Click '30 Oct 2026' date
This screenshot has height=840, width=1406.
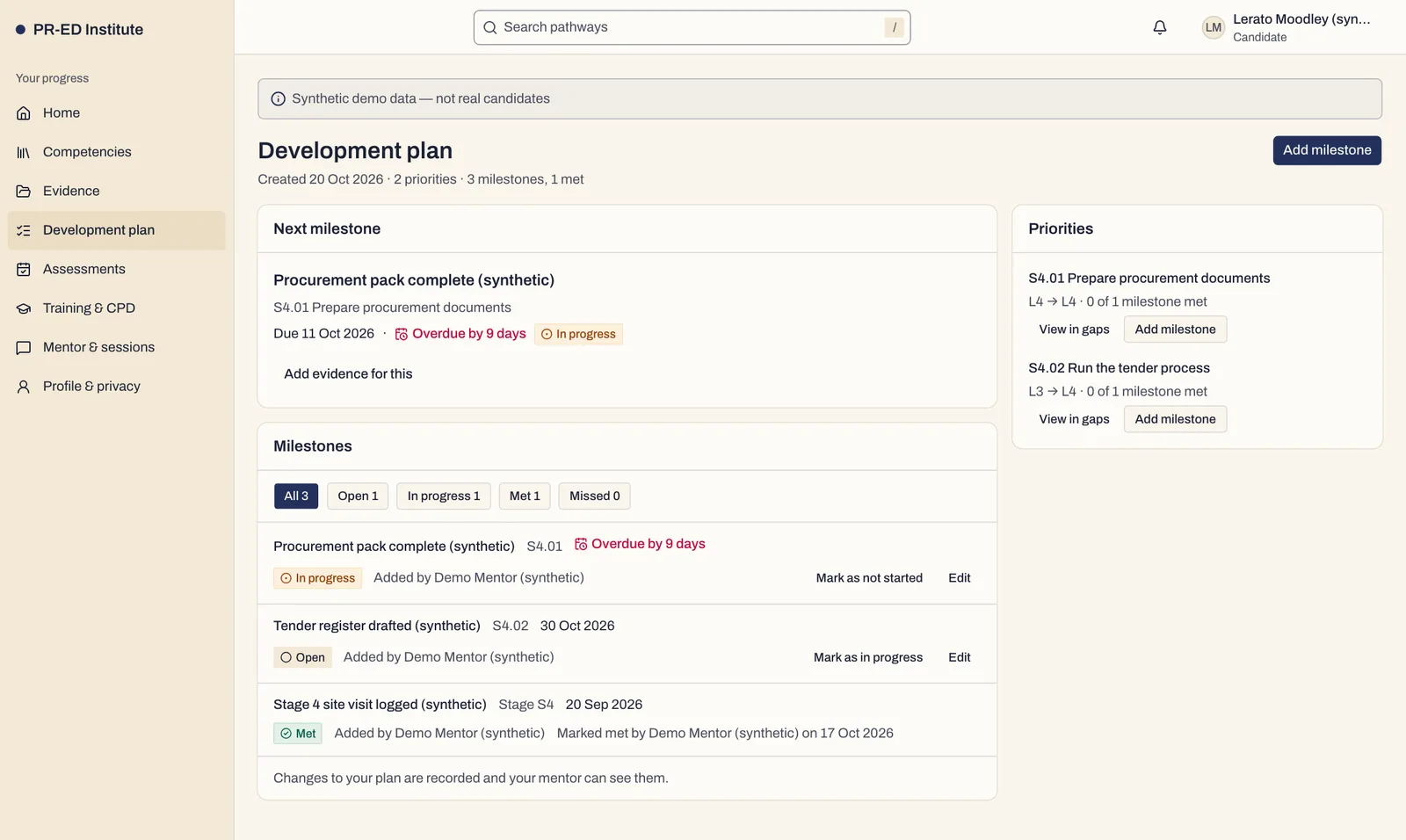577,626
